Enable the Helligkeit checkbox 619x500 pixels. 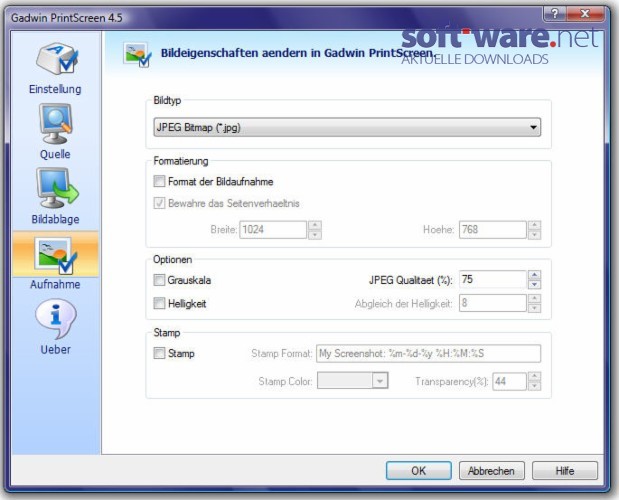tap(159, 303)
